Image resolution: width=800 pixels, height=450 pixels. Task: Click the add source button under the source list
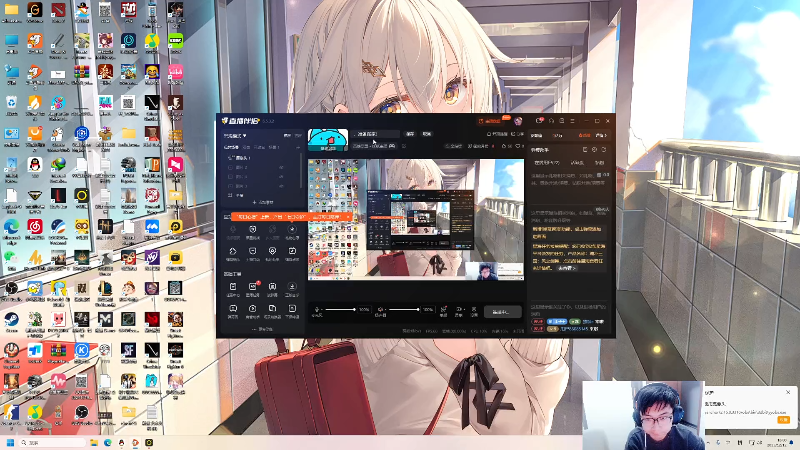(x=263, y=203)
